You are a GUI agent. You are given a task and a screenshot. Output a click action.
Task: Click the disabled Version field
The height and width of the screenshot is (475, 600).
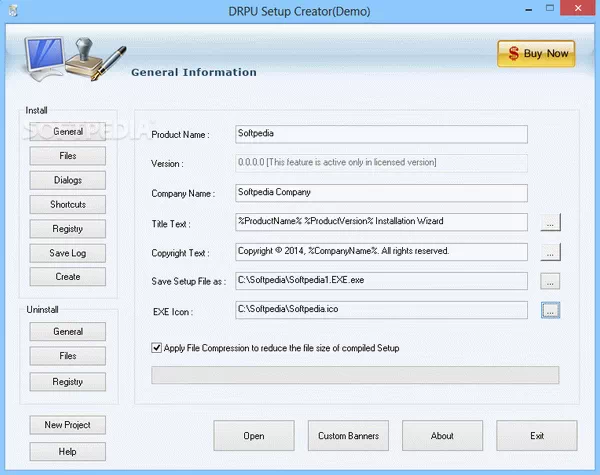tap(382, 163)
